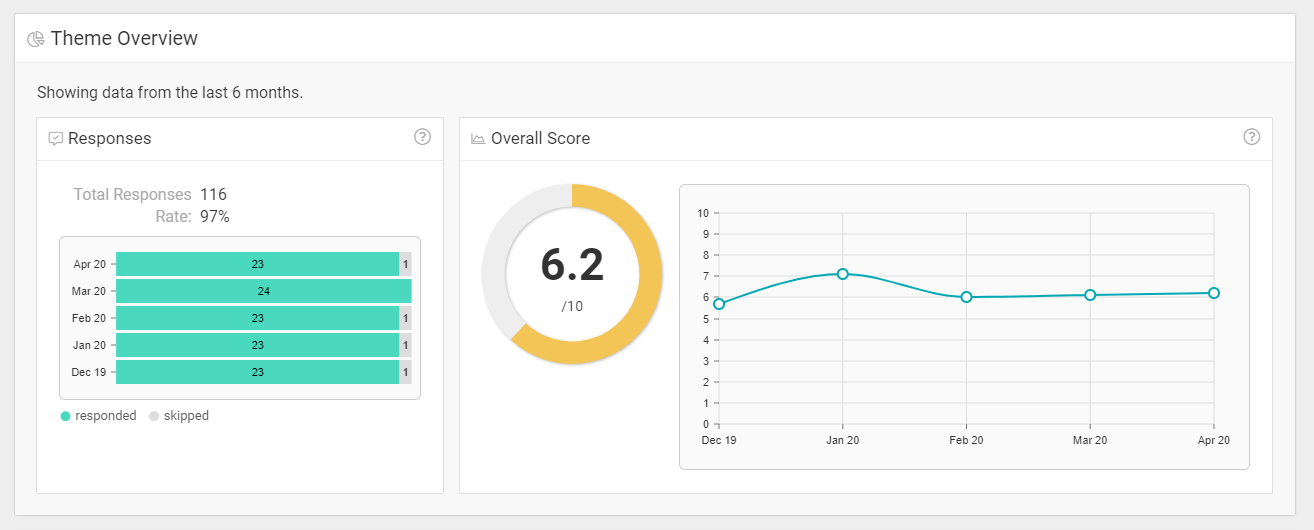
Task: Click the Jan 20 peak data point
Action: (x=843, y=274)
